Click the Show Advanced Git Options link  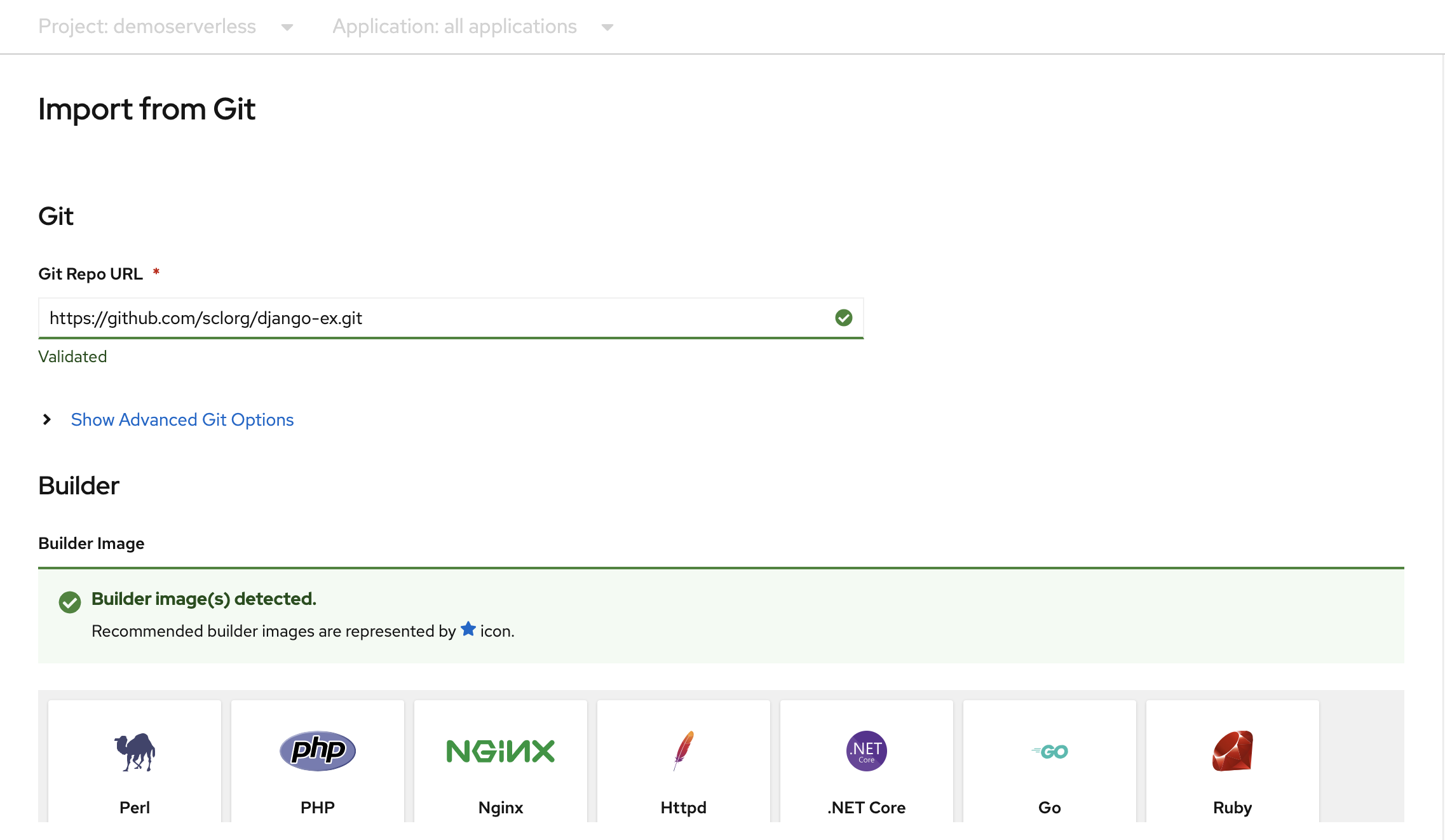point(181,419)
